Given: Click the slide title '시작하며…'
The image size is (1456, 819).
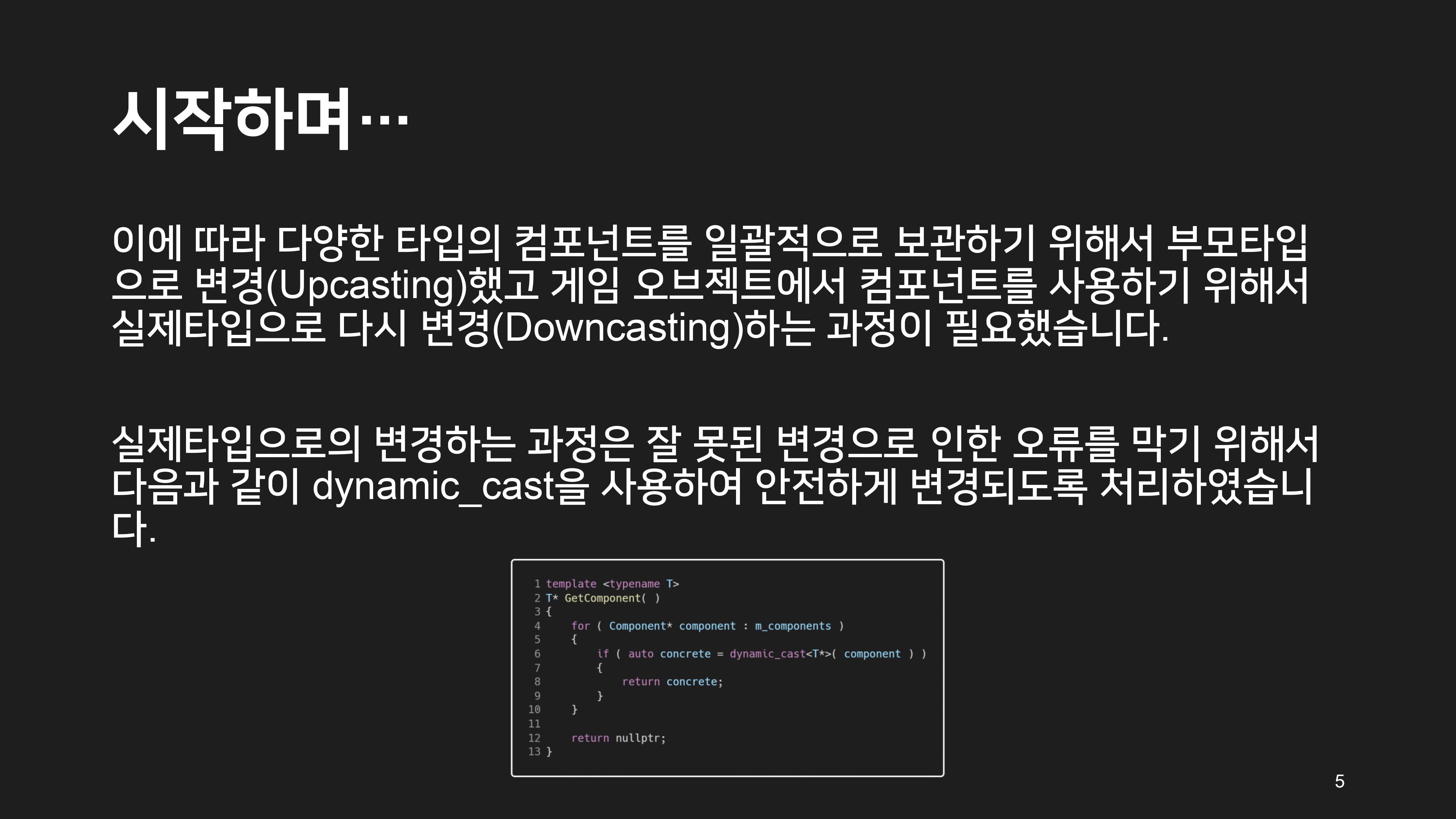Looking at the screenshot, I should pos(260,120).
